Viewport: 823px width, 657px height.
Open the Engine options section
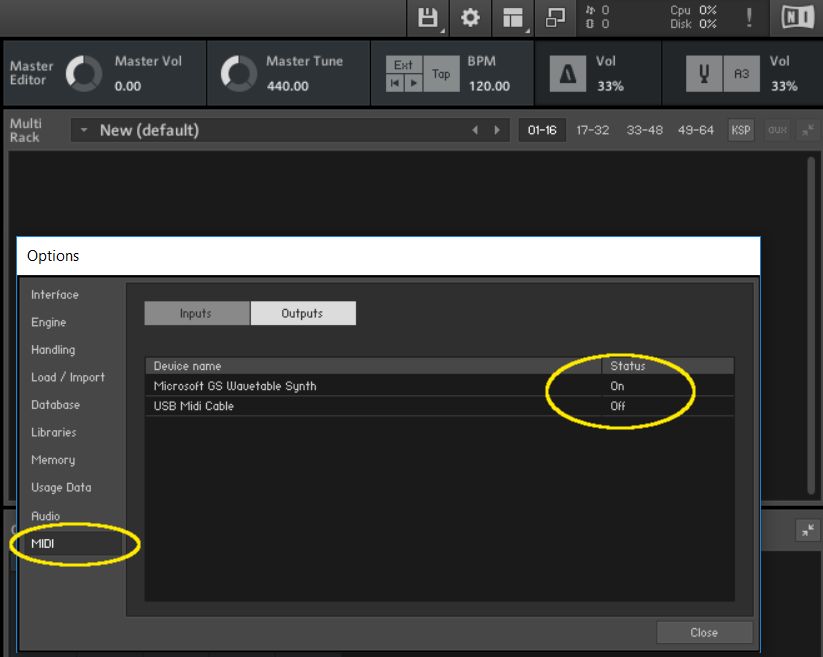(x=48, y=322)
